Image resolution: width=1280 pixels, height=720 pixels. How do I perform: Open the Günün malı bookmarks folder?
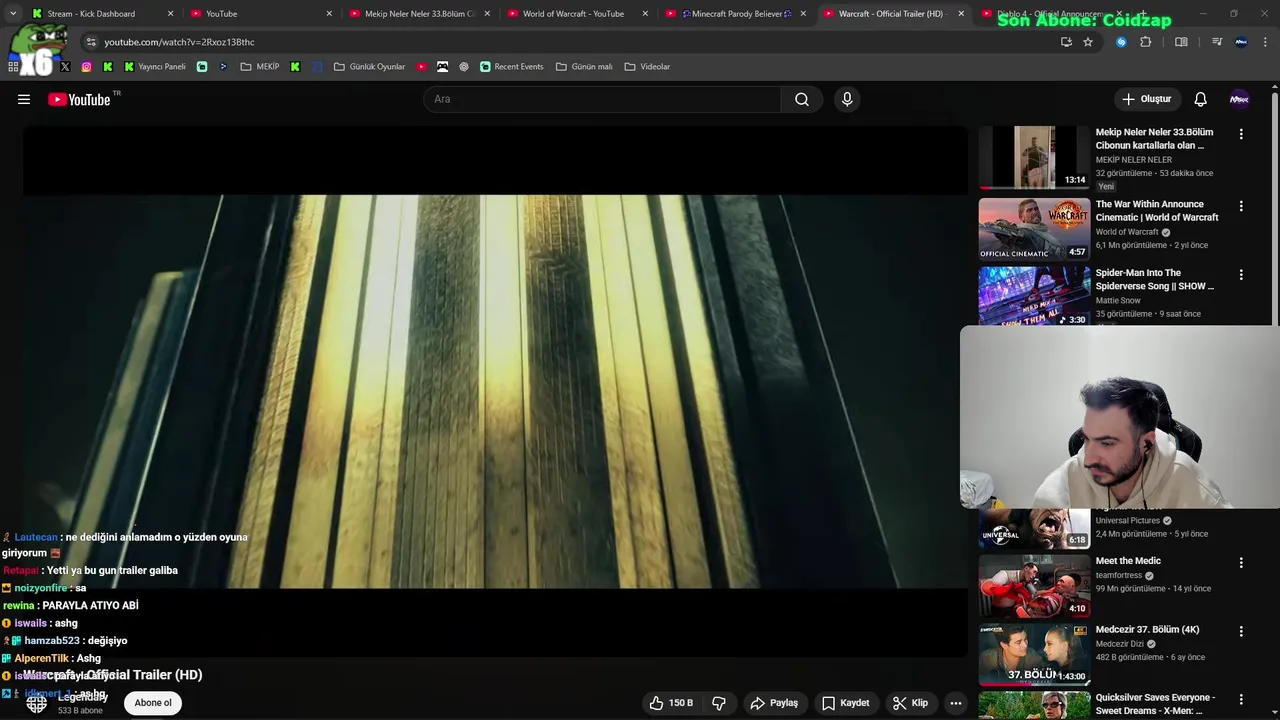click(x=584, y=67)
